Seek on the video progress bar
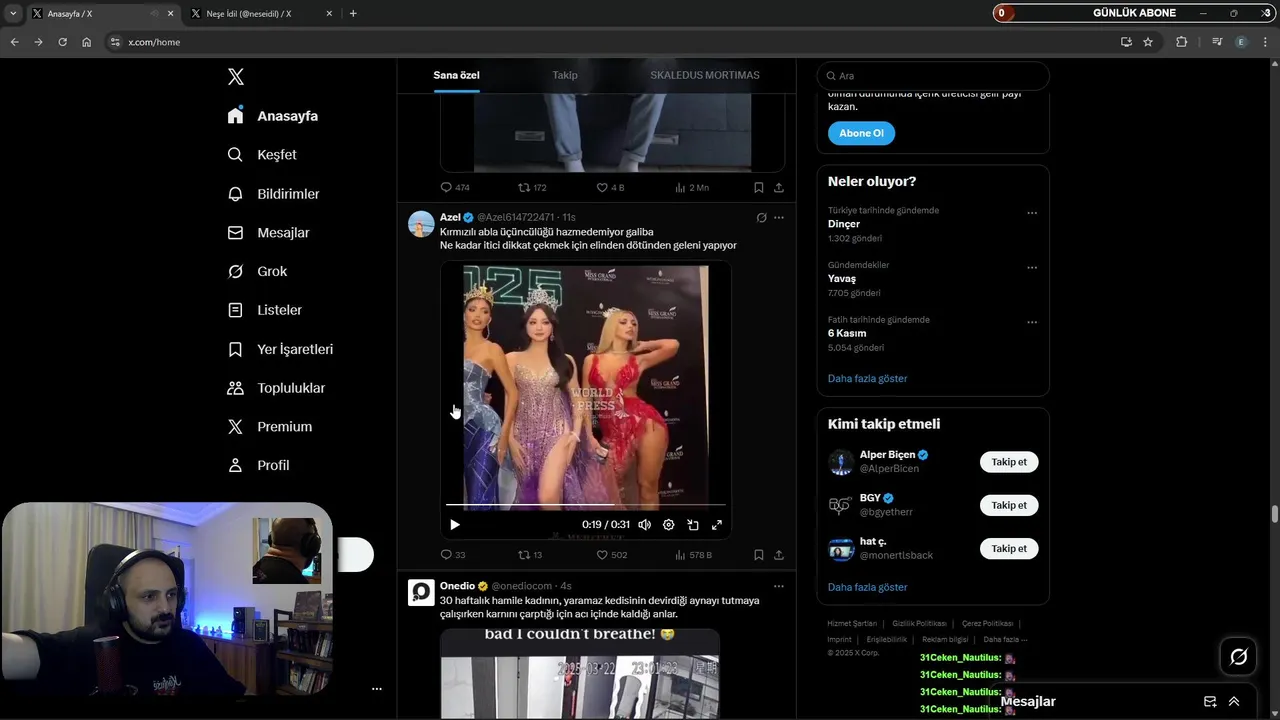The height and width of the screenshot is (720, 1280). [x=586, y=505]
